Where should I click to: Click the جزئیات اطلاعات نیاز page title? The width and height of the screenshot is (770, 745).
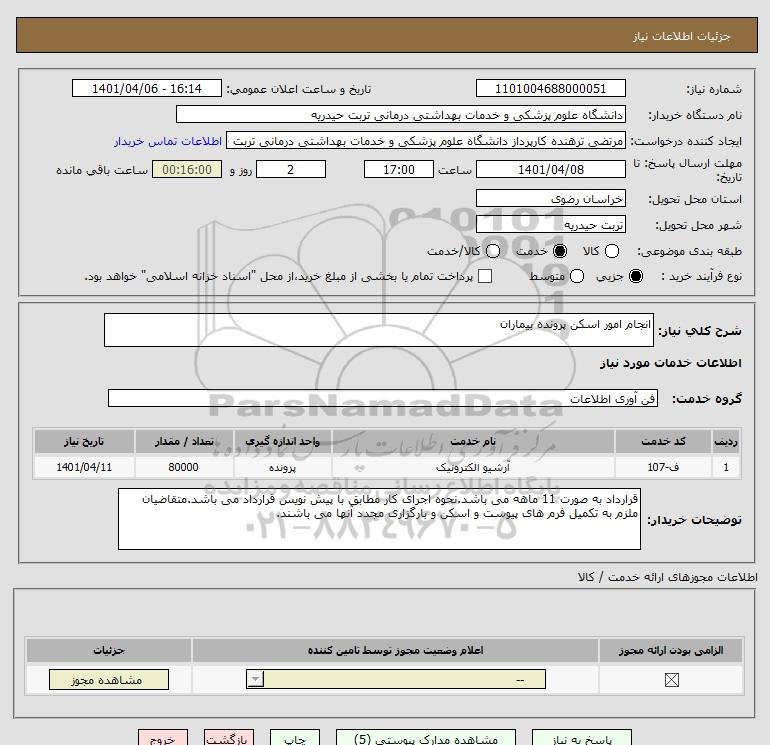pyautogui.click(x=682, y=36)
